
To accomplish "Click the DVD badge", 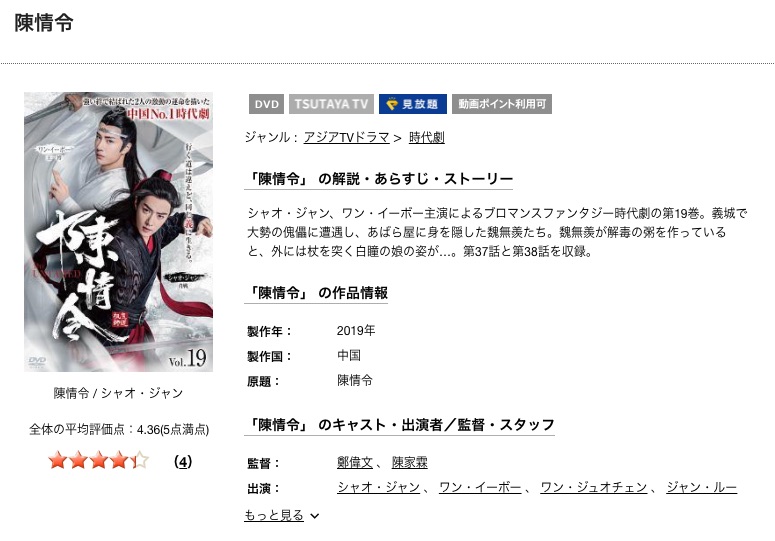I will click(266, 104).
